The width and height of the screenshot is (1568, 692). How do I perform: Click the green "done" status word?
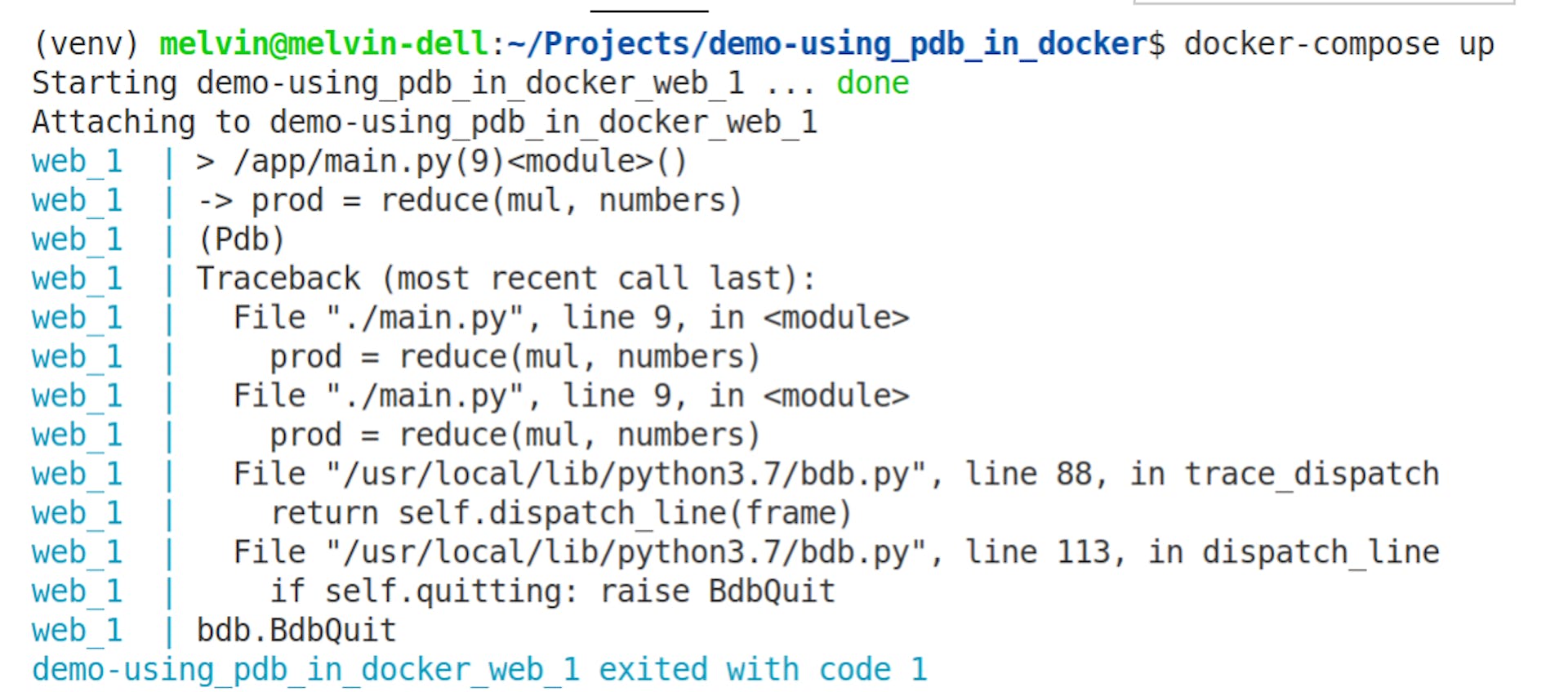tap(872, 83)
